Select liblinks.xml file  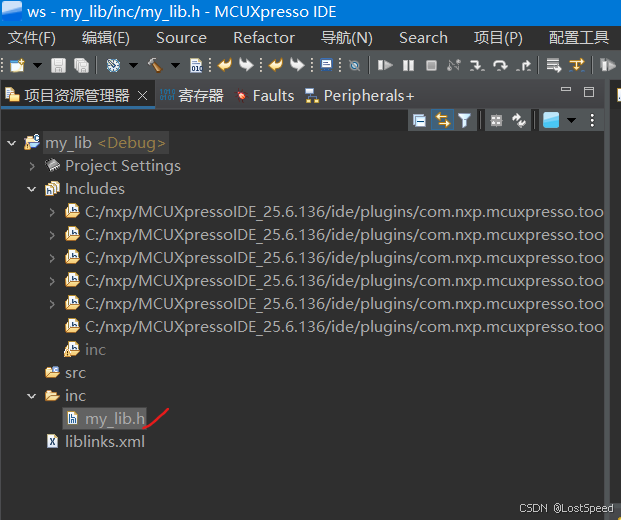click(x=105, y=442)
